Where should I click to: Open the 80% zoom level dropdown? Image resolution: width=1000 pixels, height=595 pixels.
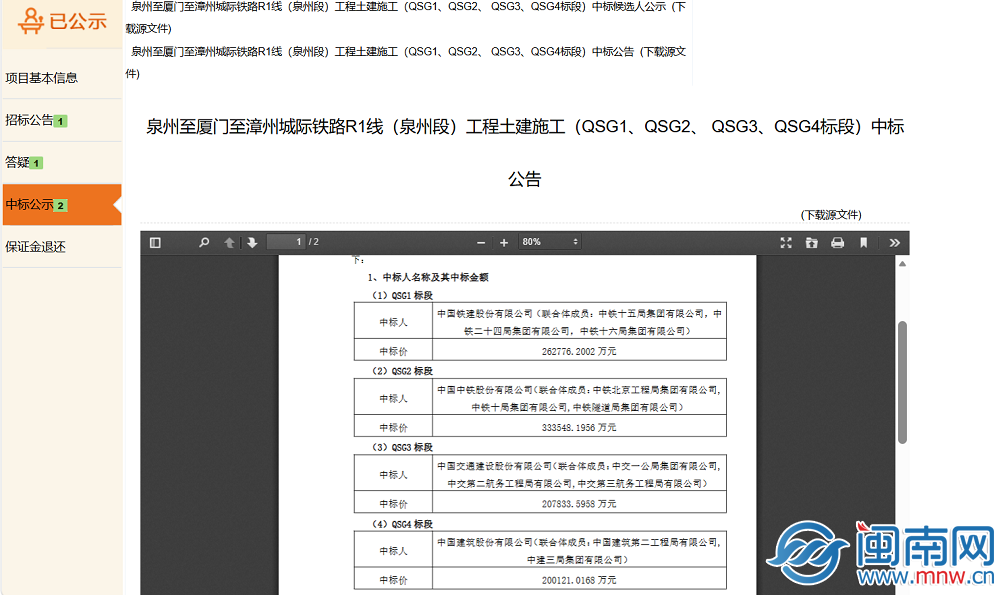549,242
